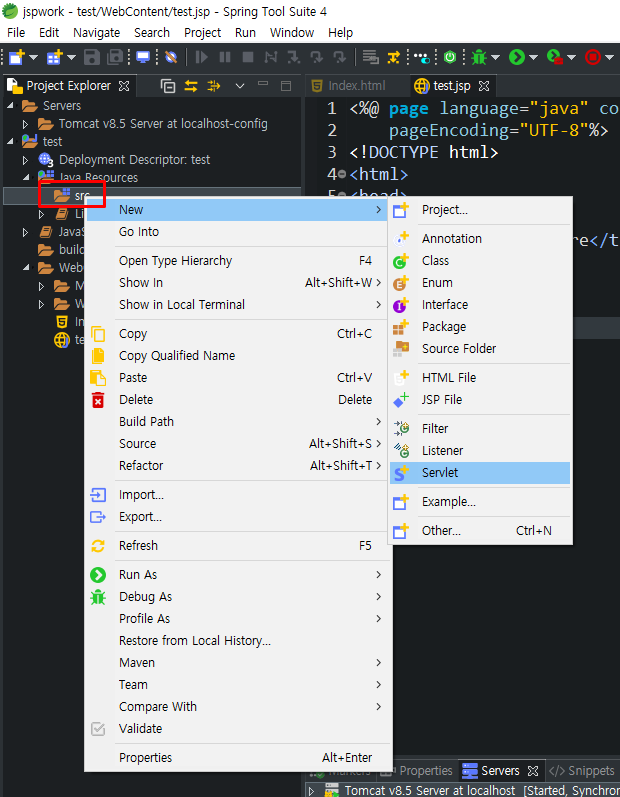Collapse the Servers tree node
Image resolution: width=620 pixels, height=797 pixels.
11,105
